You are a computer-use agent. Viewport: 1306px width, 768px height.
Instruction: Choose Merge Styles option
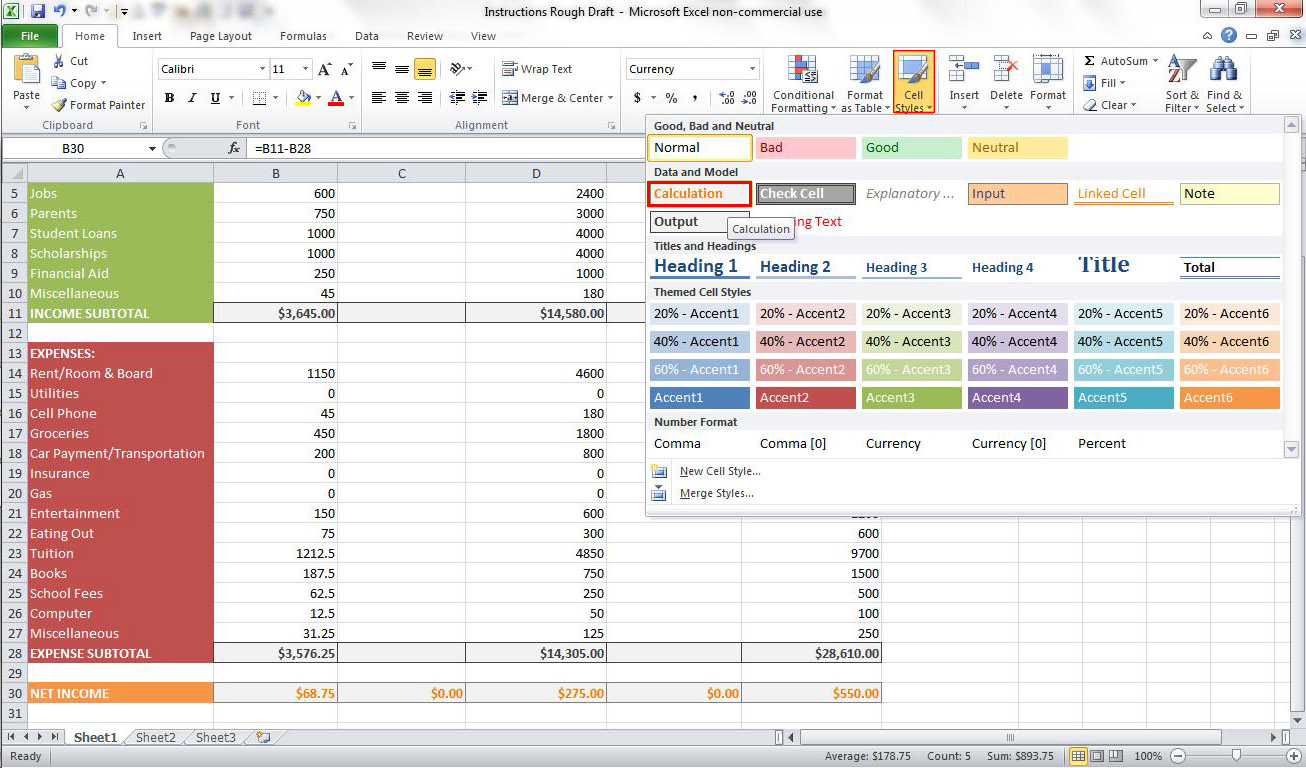[x=716, y=493]
